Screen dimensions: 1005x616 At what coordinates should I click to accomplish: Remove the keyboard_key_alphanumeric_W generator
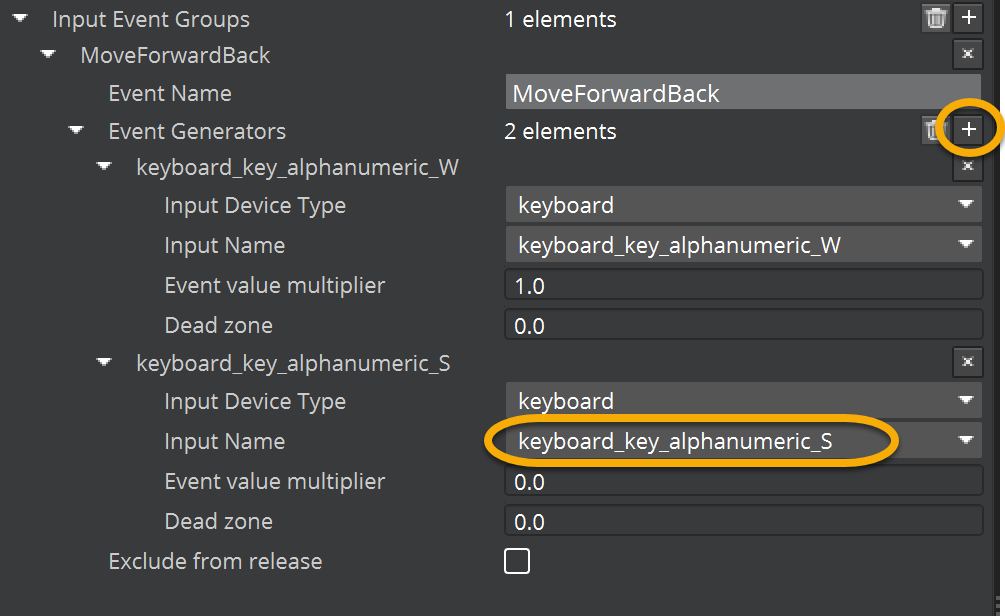[967, 167]
